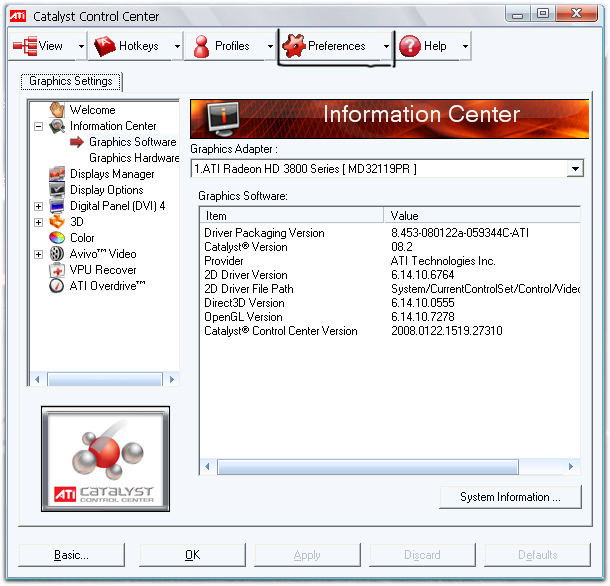Click the Value column header
610x586 pixels.
482,216
